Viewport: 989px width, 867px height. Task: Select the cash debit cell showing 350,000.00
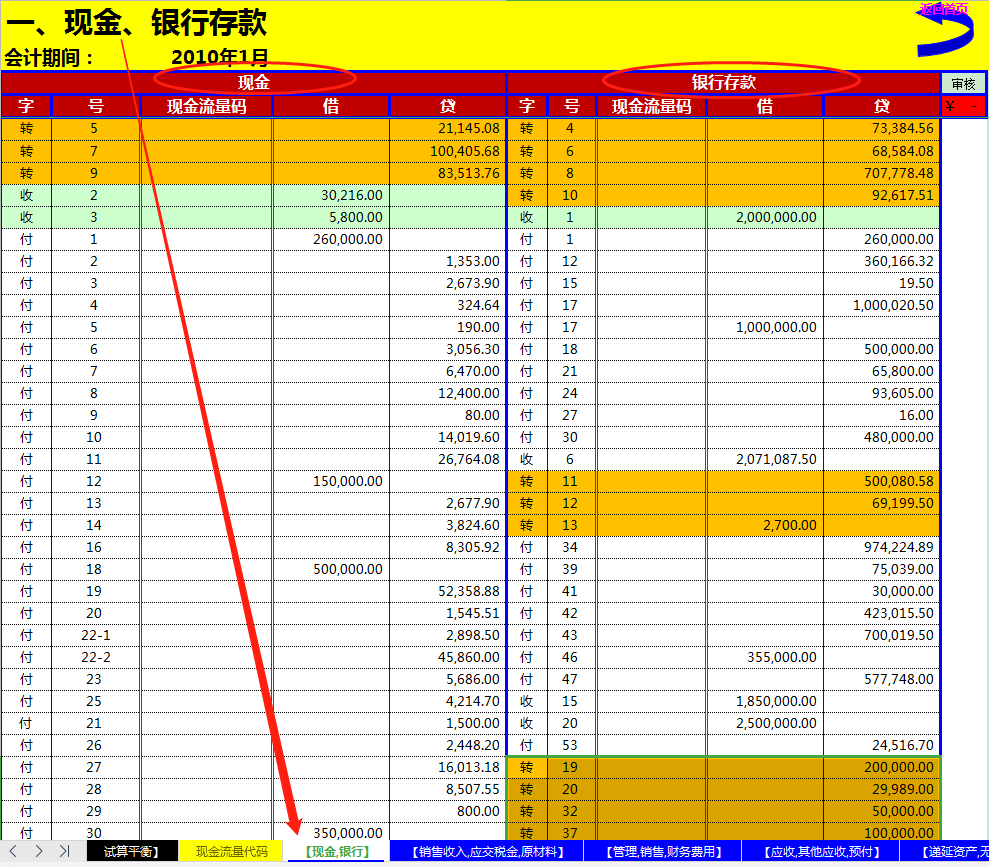tap(330, 832)
